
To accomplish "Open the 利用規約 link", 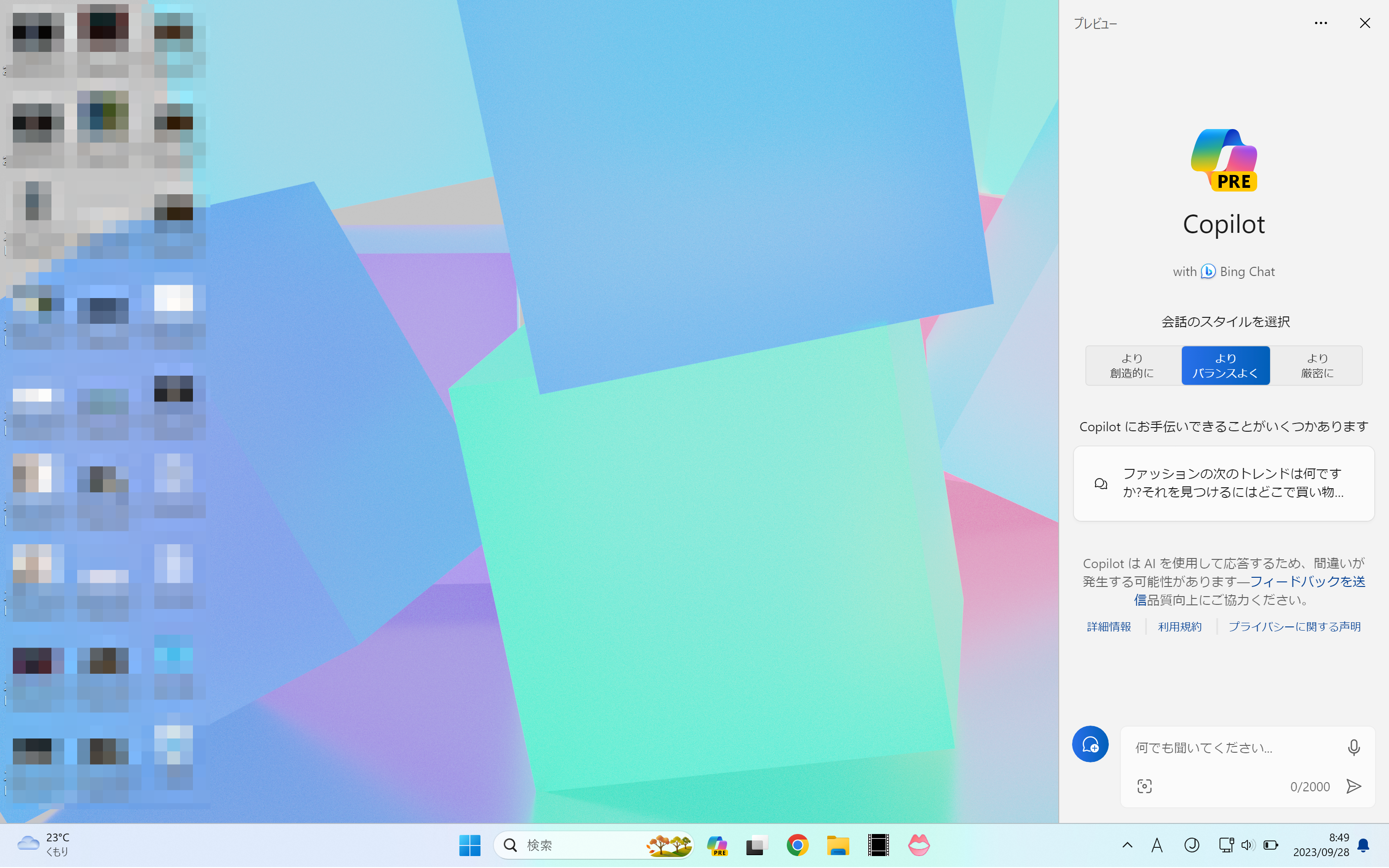I will click(x=1180, y=626).
